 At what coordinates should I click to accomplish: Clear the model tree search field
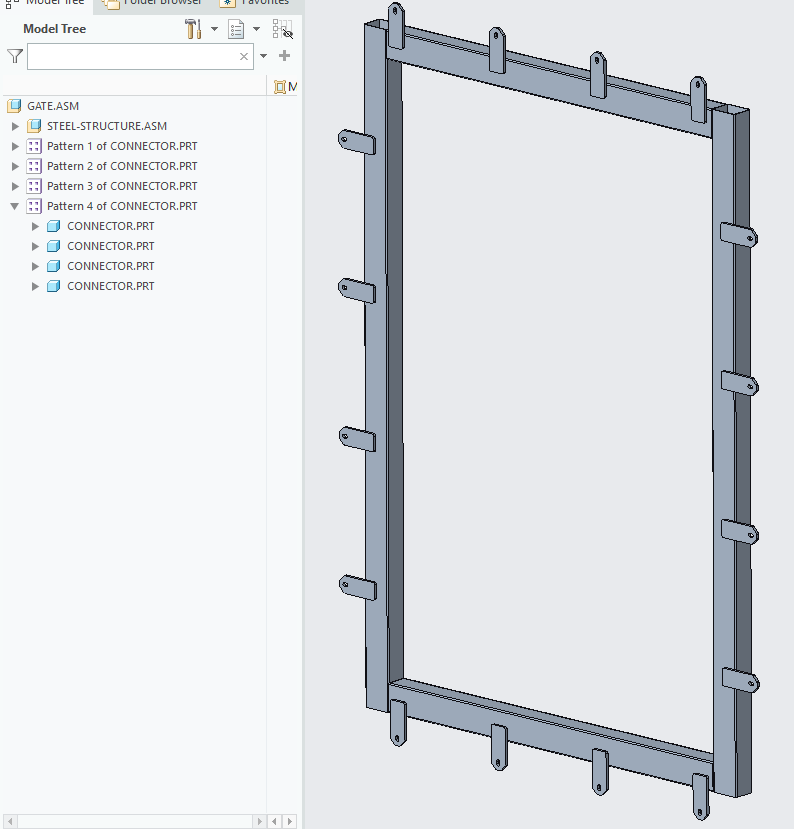(x=244, y=57)
